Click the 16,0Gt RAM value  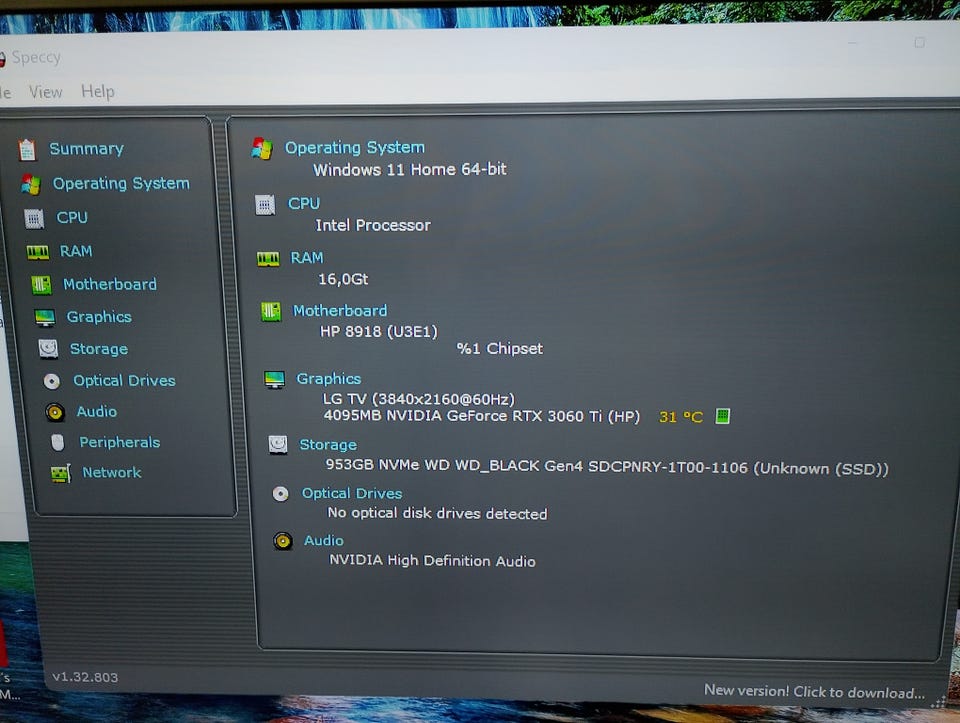point(343,279)
